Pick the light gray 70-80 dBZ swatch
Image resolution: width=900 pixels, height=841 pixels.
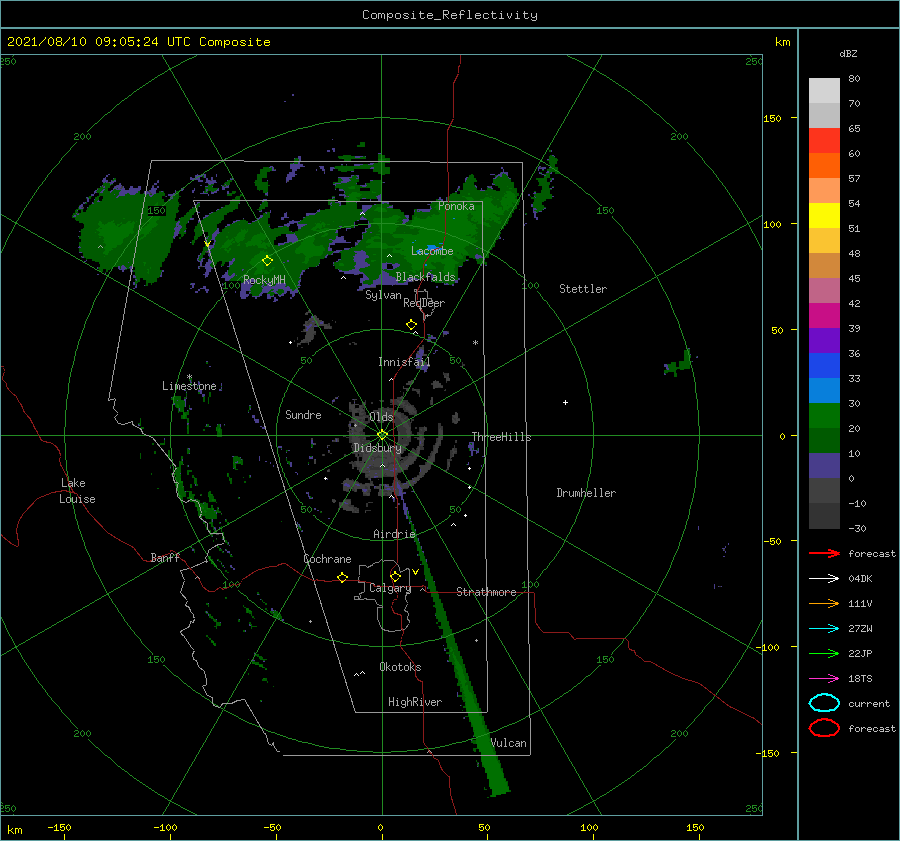click(824, 91)
